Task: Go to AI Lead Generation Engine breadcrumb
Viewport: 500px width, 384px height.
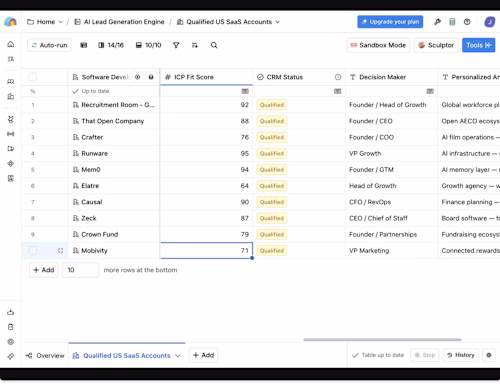Action: (x=120, y=22)
